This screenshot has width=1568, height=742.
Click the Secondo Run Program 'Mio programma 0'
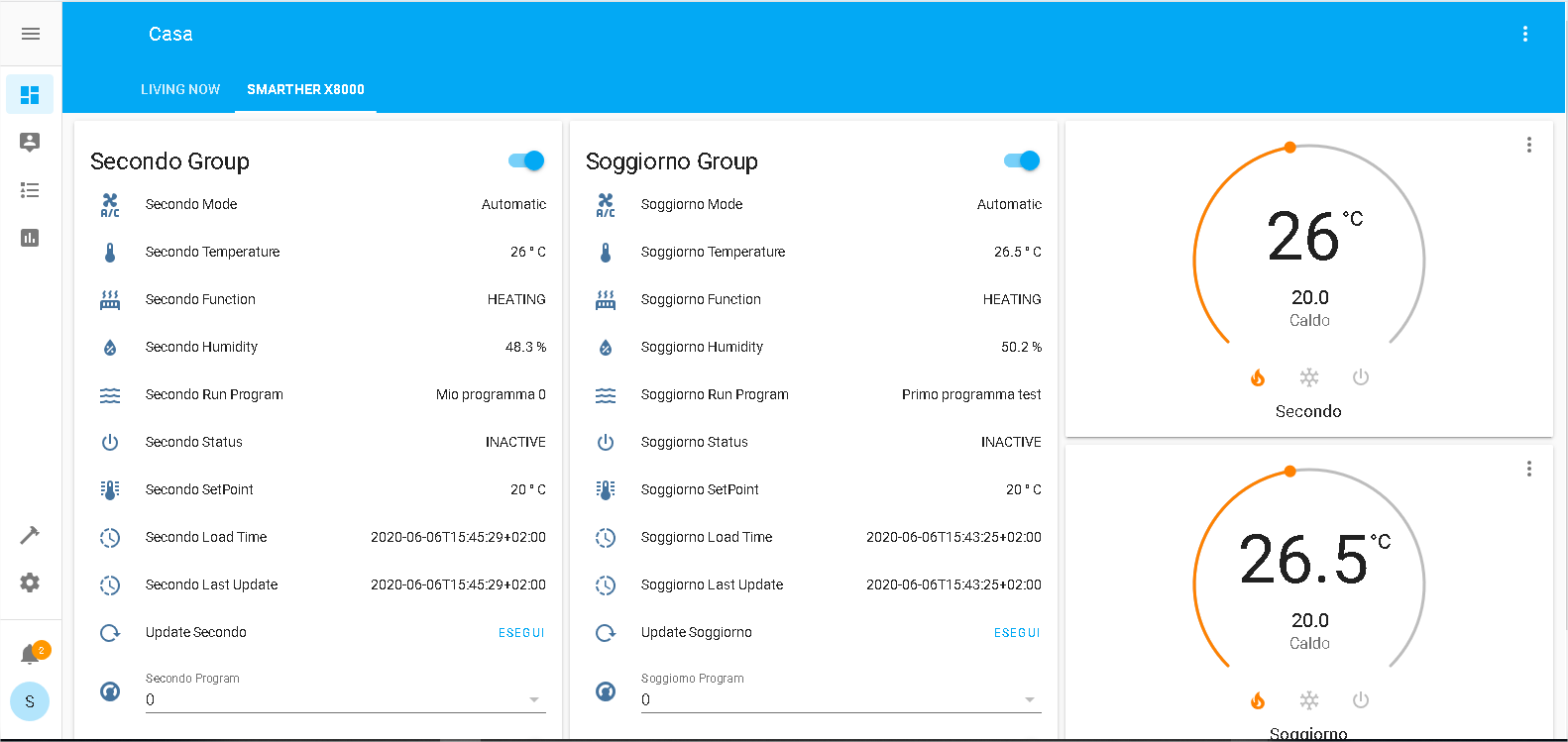(491, 395)
